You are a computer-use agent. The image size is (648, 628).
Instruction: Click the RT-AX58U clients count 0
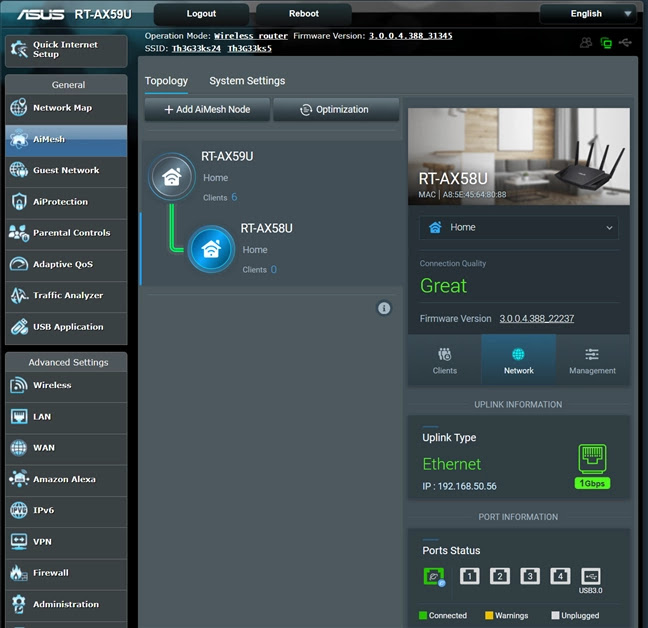pos(274,269)
